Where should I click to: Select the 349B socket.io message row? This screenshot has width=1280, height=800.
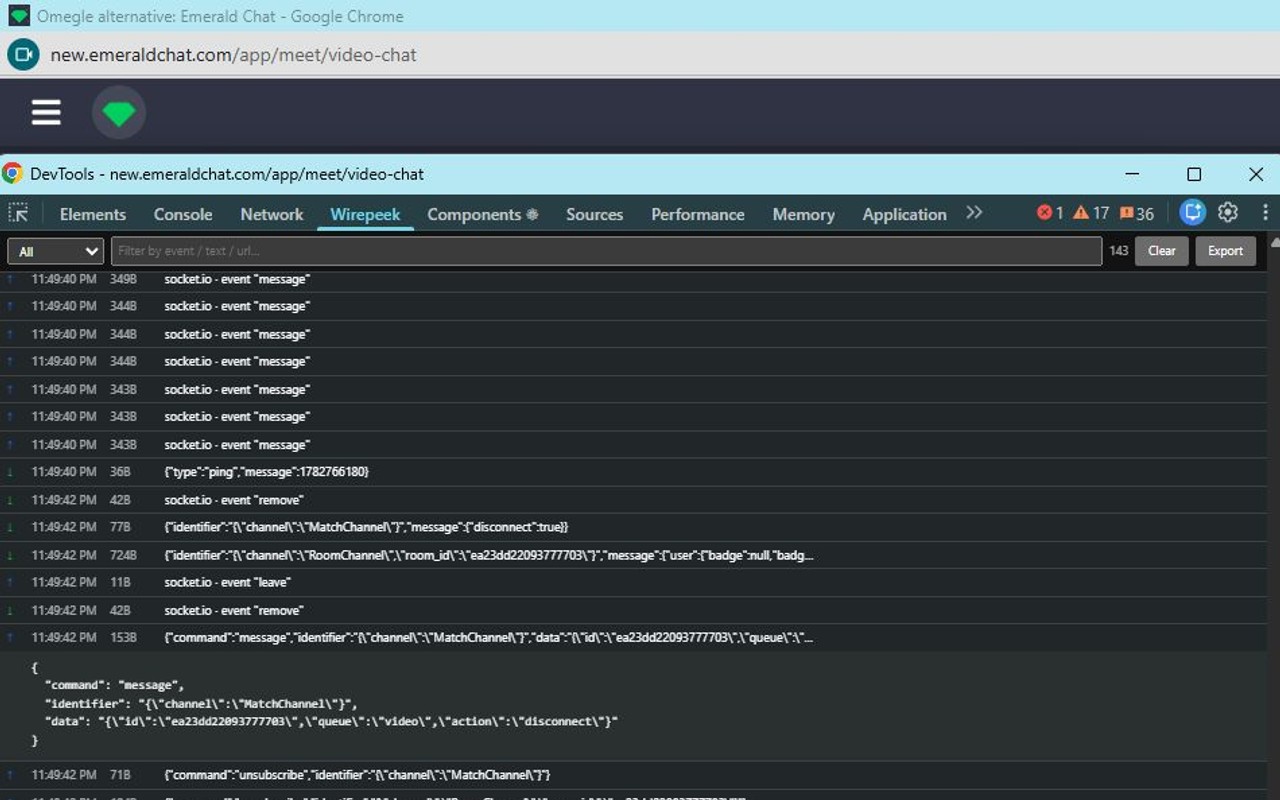(x=633, y=279)
